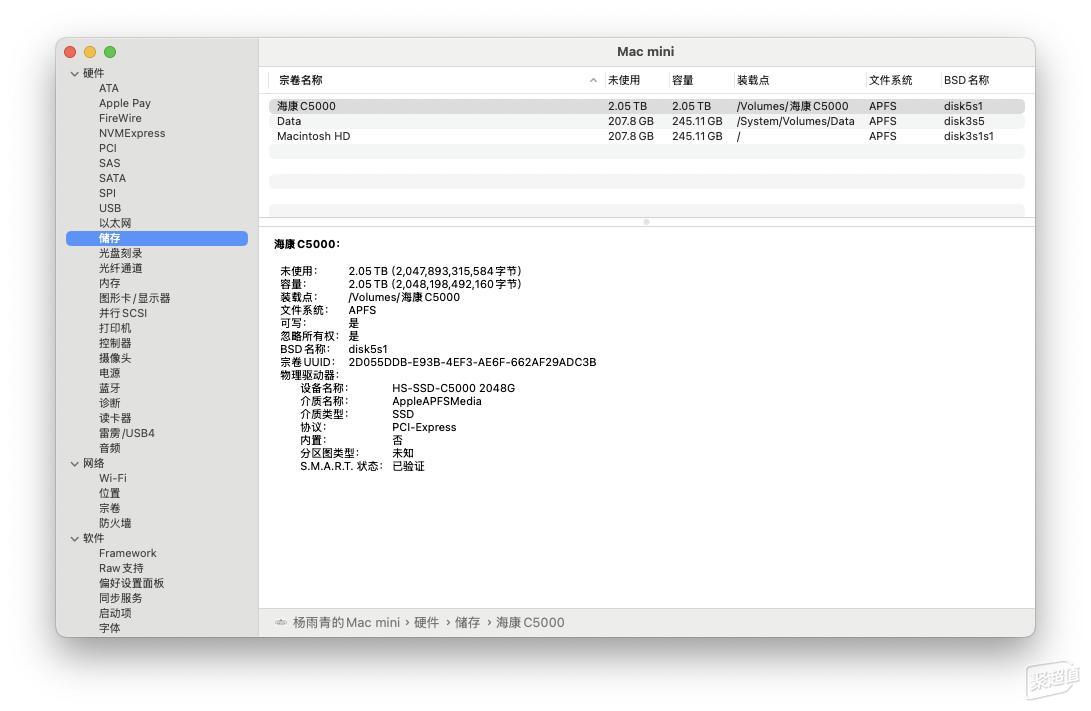1091x711 pixels.
Task: Select 防火墙 in the sidebar
Action: tap(115, 523)
